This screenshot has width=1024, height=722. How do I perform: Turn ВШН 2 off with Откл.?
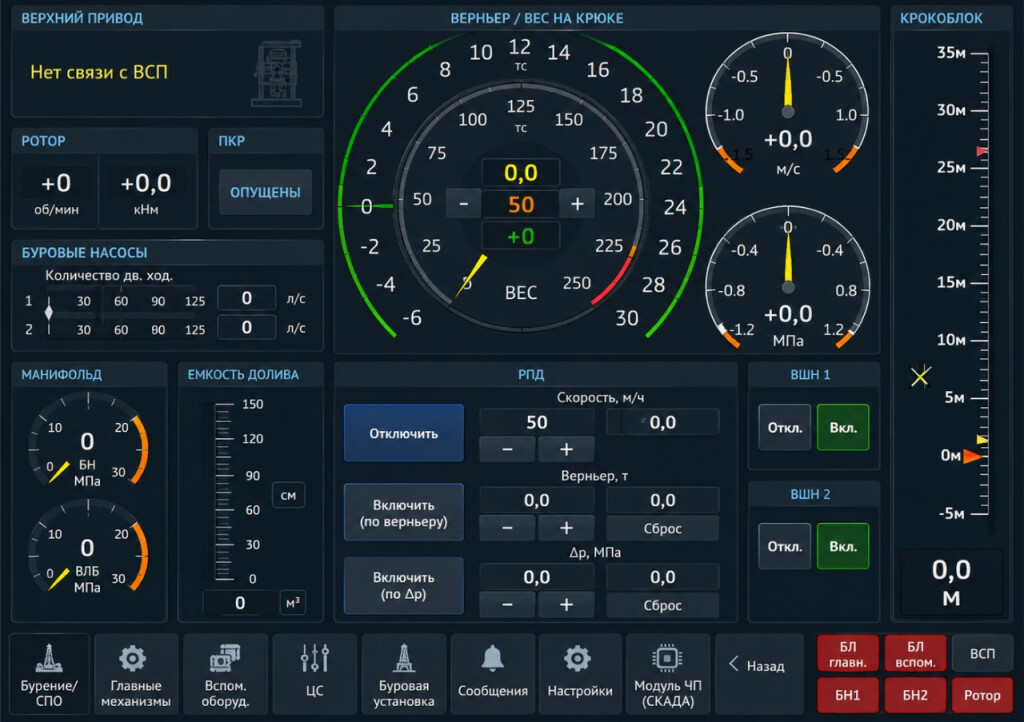point(784,546)
